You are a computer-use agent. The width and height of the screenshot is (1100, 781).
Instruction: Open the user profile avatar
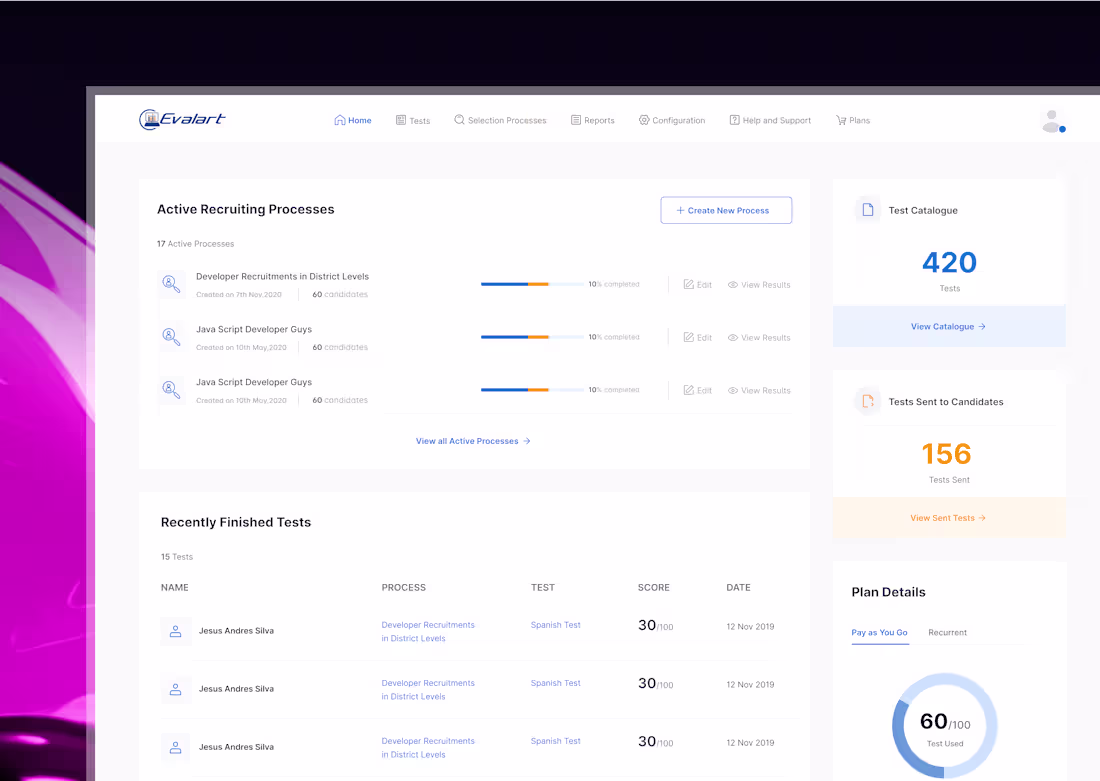(1052, 121)
